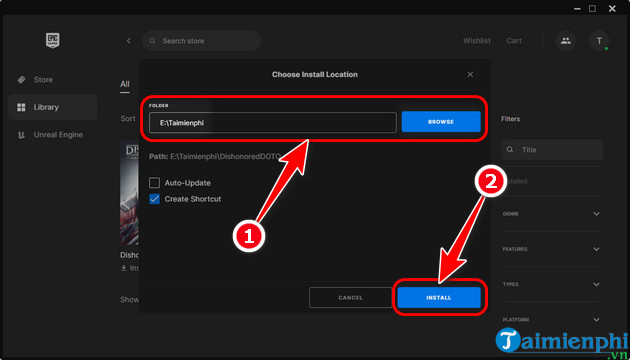Expand the Types filter

tap(596, 284)
